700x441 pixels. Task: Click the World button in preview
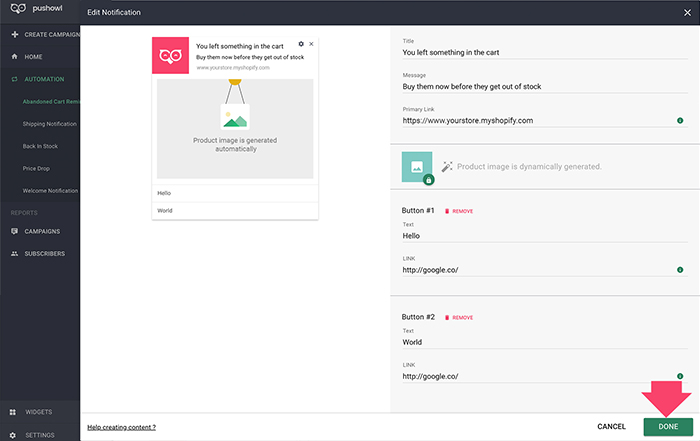235,211
